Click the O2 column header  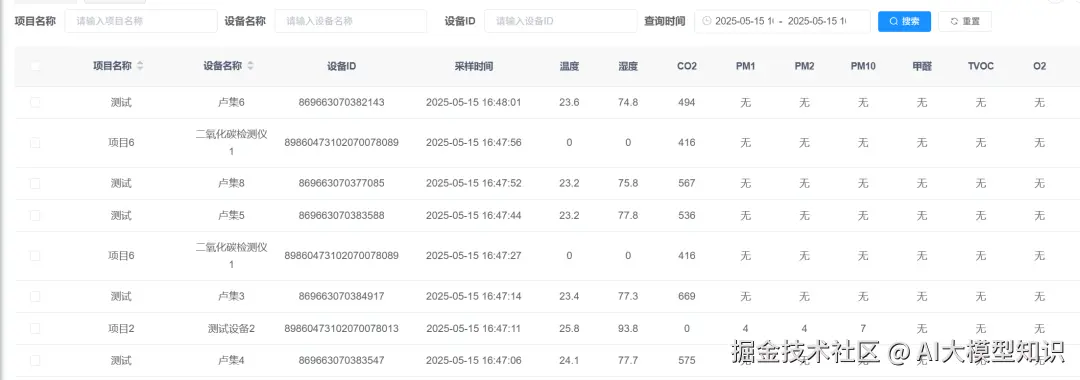[x=1039, y=67]
